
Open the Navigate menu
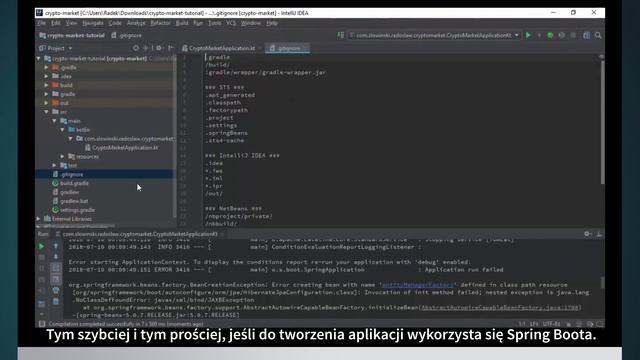(x=93, y=23)
